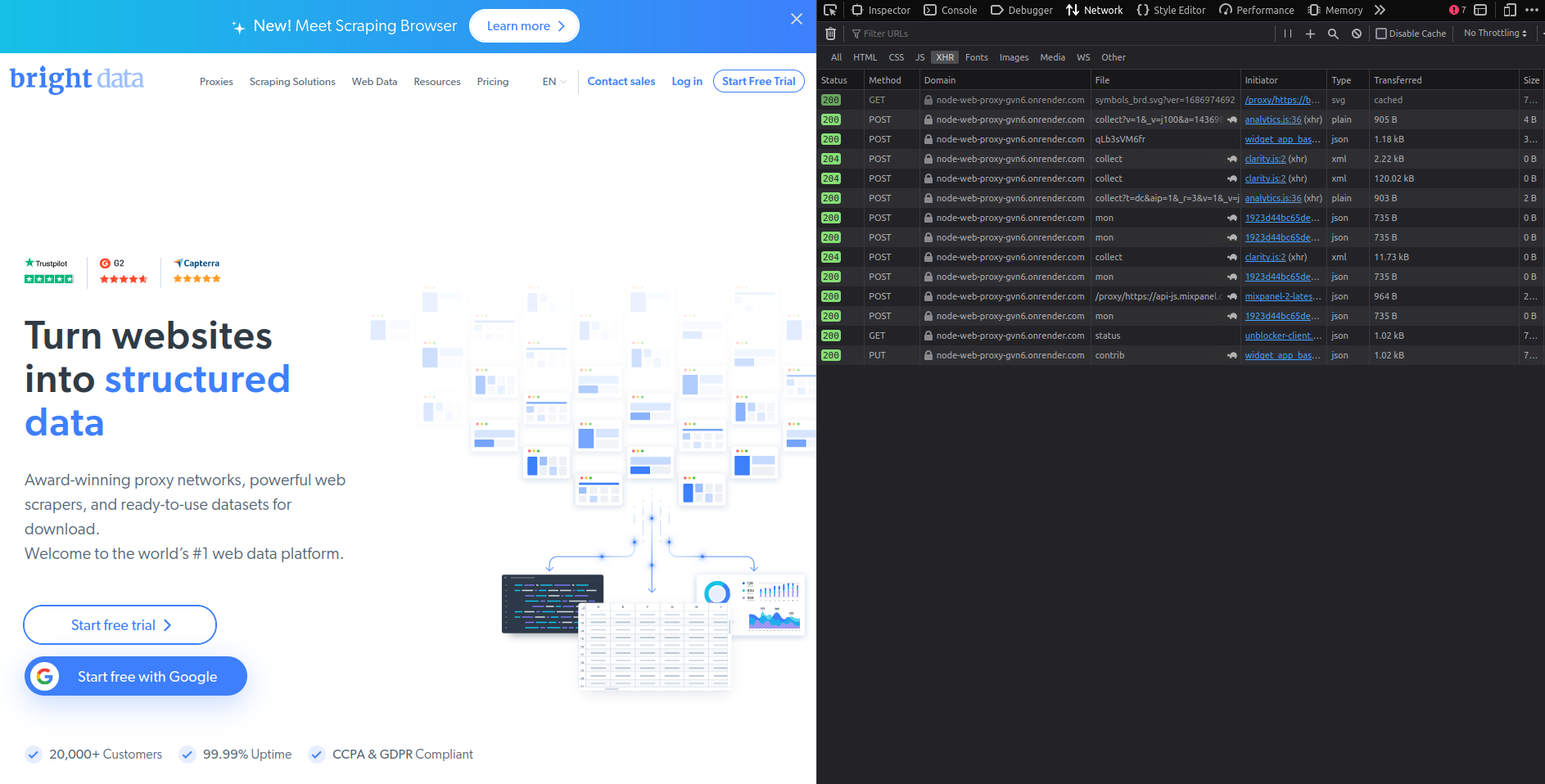Viewport: 1545px width, 784px height.
Task: Activate the element picker icon in DevTools
Action: (x=830, y=10)
